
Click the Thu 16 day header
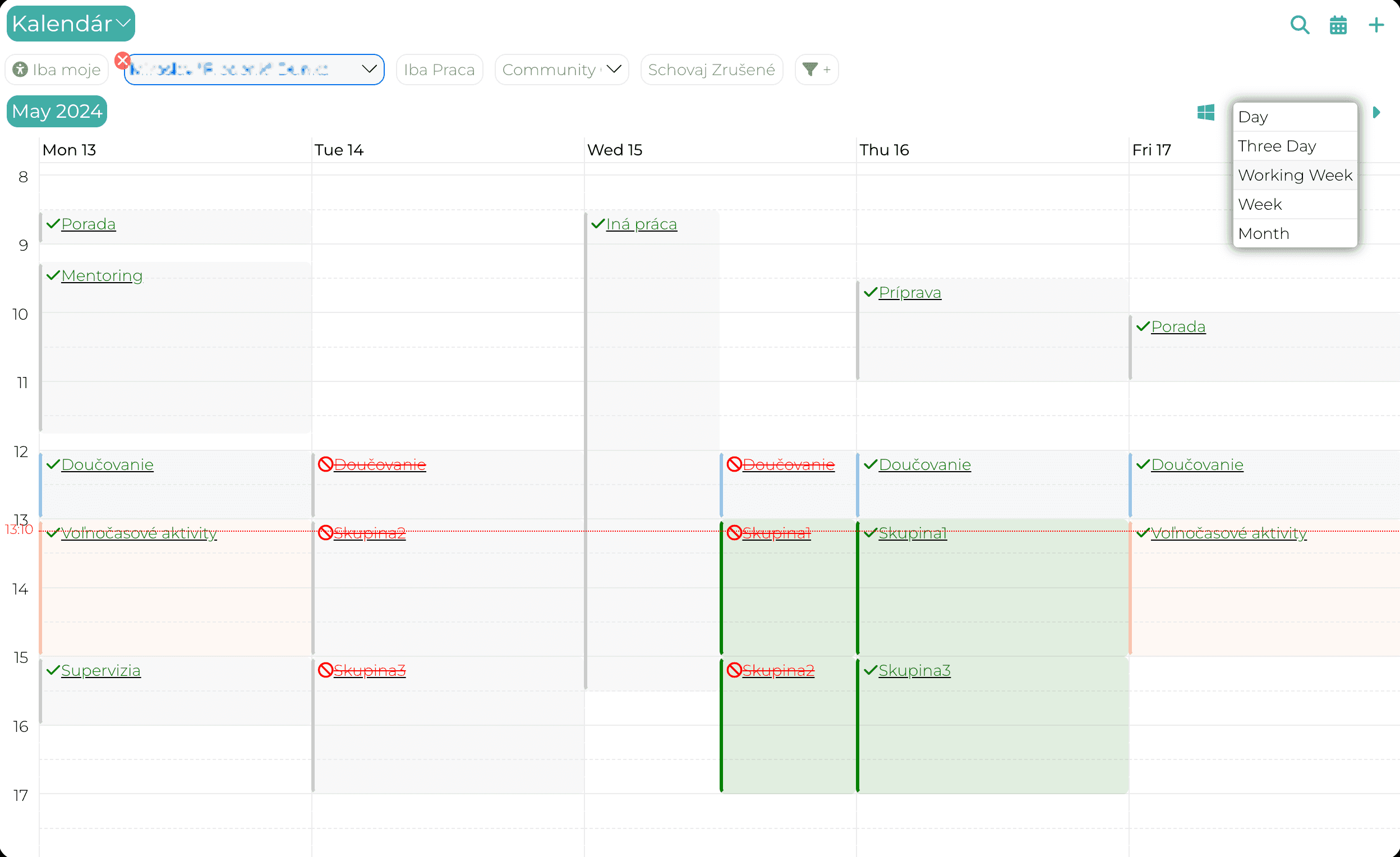pos(884,150)
